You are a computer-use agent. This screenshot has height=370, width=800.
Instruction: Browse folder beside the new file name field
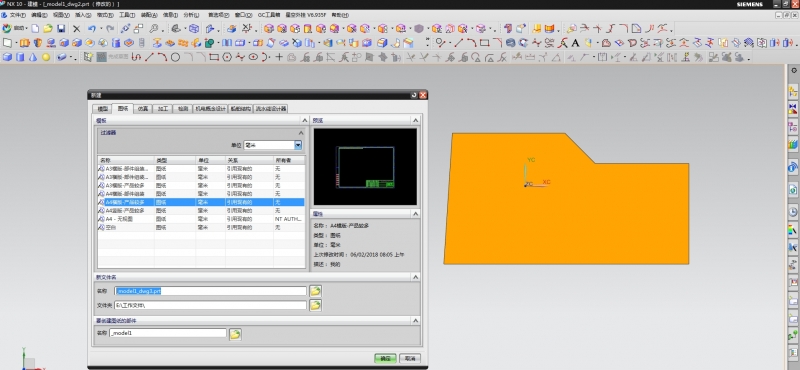tap(315, 291)
